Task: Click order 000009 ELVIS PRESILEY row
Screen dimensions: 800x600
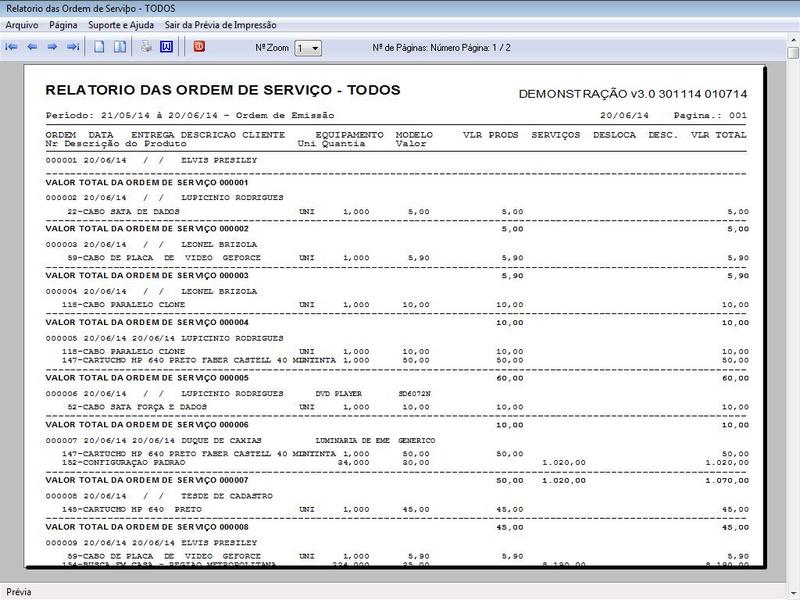Action: pyautogui.click(x=152, y=543)
